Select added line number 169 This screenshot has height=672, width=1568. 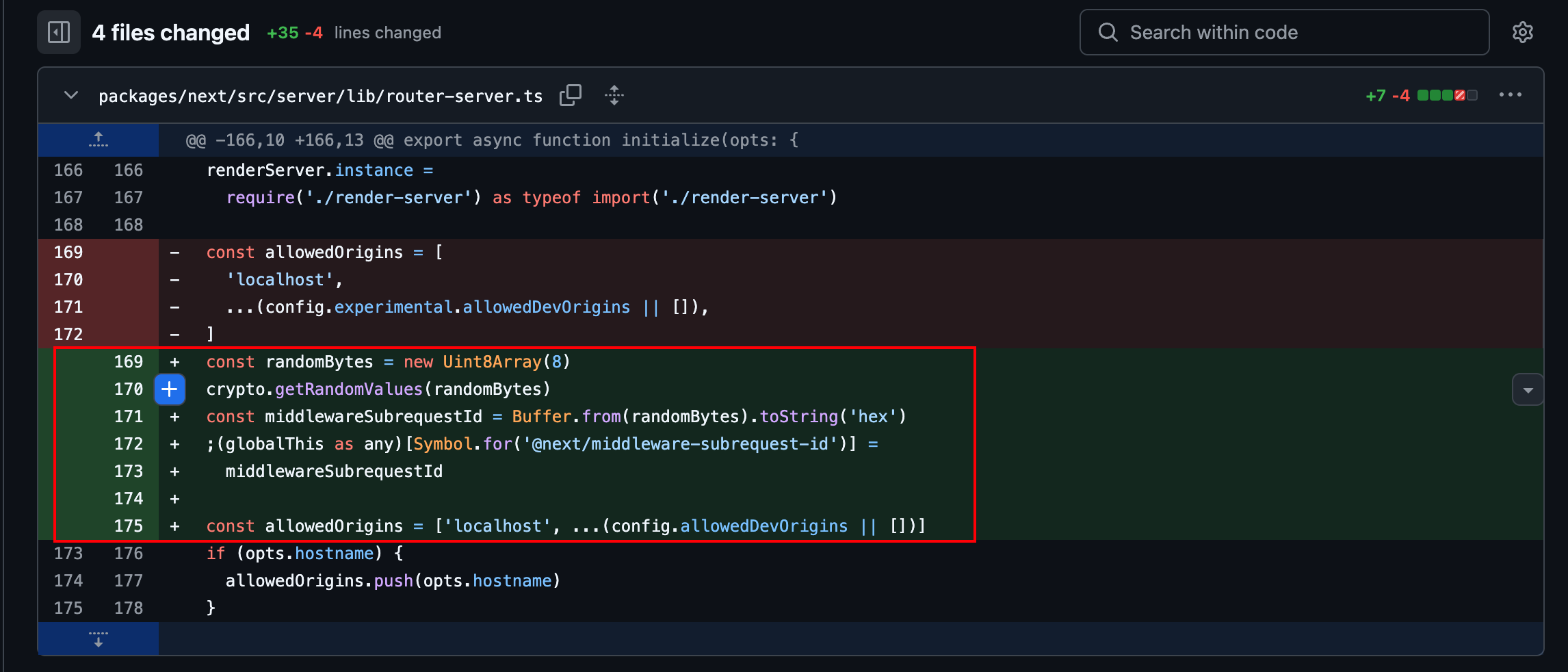129,362
